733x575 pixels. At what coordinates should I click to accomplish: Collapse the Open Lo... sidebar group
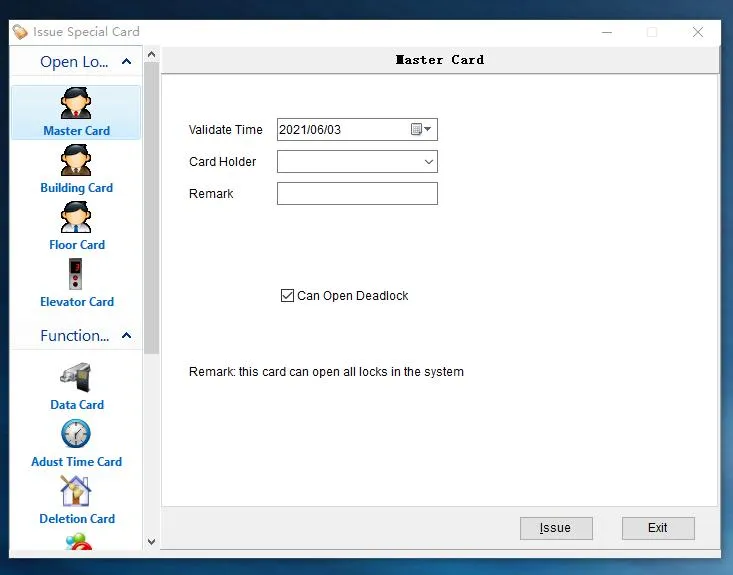[126, 62]
